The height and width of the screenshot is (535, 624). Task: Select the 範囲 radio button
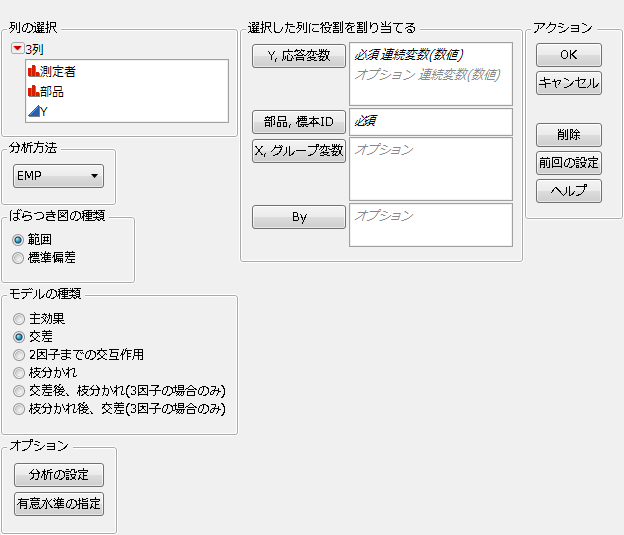pyautogui.click(x=18, y=240)
